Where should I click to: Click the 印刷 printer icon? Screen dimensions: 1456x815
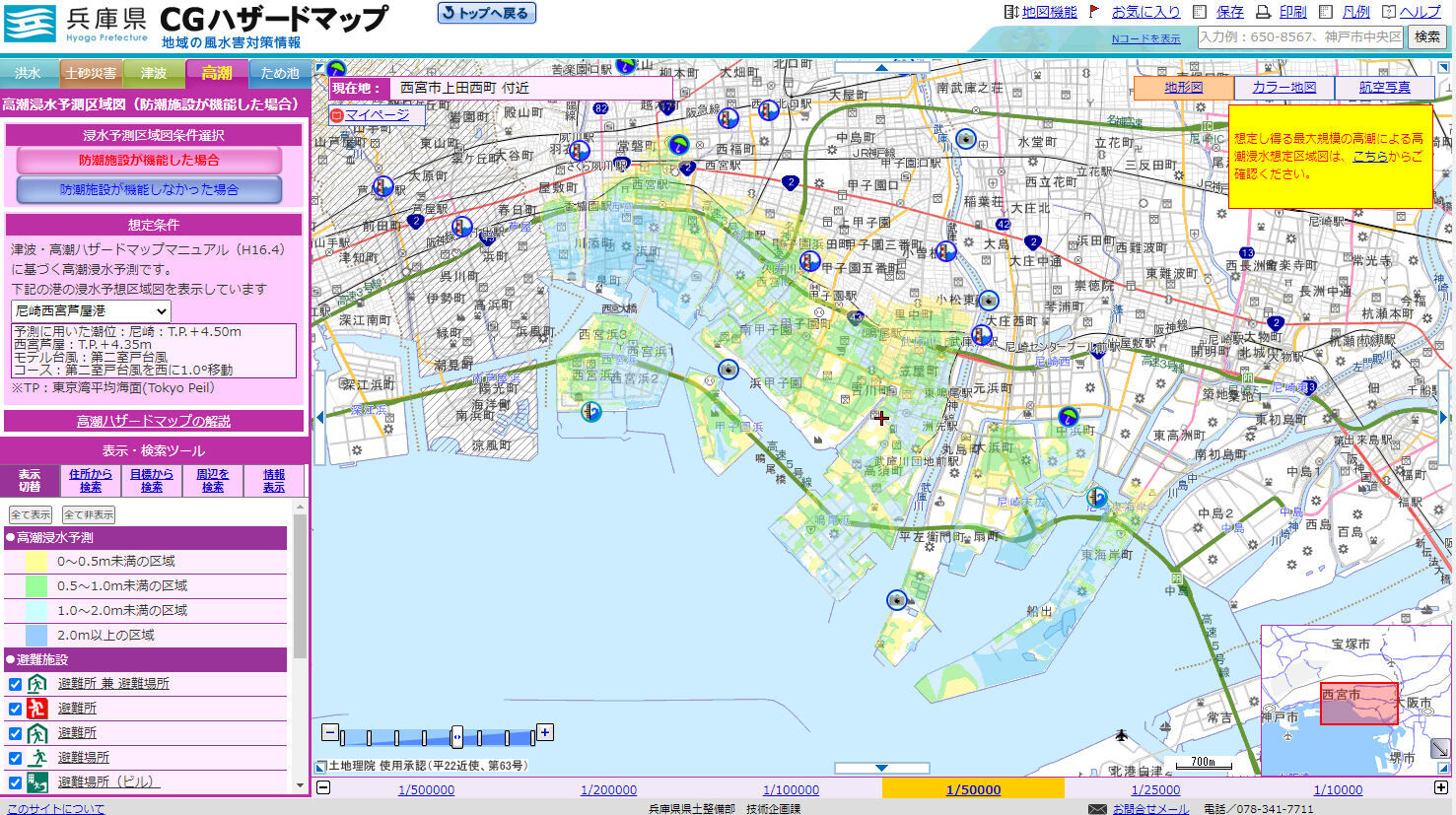click(1264, 13)
